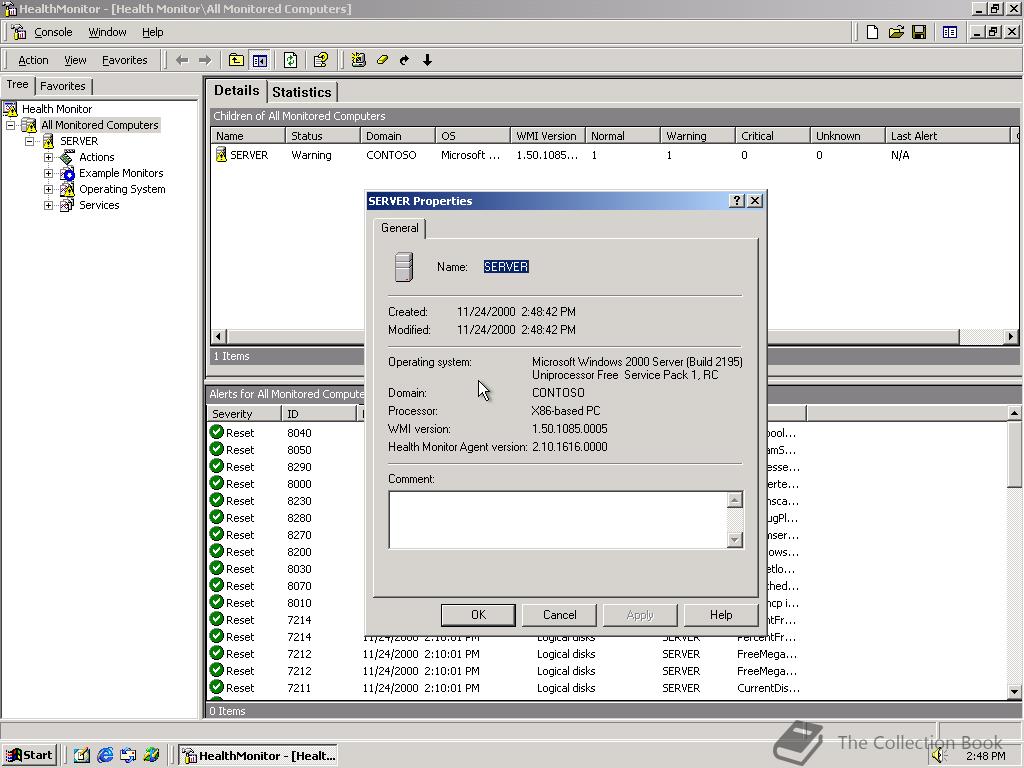The width and height of the screenshot is (1024, 768).
Task: Launch Internet Explorer from quick launch
Action: point(105,755)
